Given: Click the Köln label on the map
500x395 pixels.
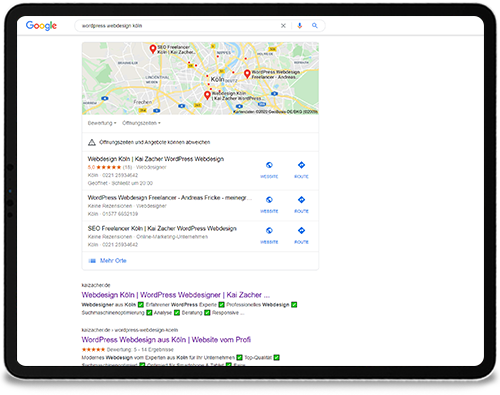Looking at the screenshot, I should [x=217, y=79].
